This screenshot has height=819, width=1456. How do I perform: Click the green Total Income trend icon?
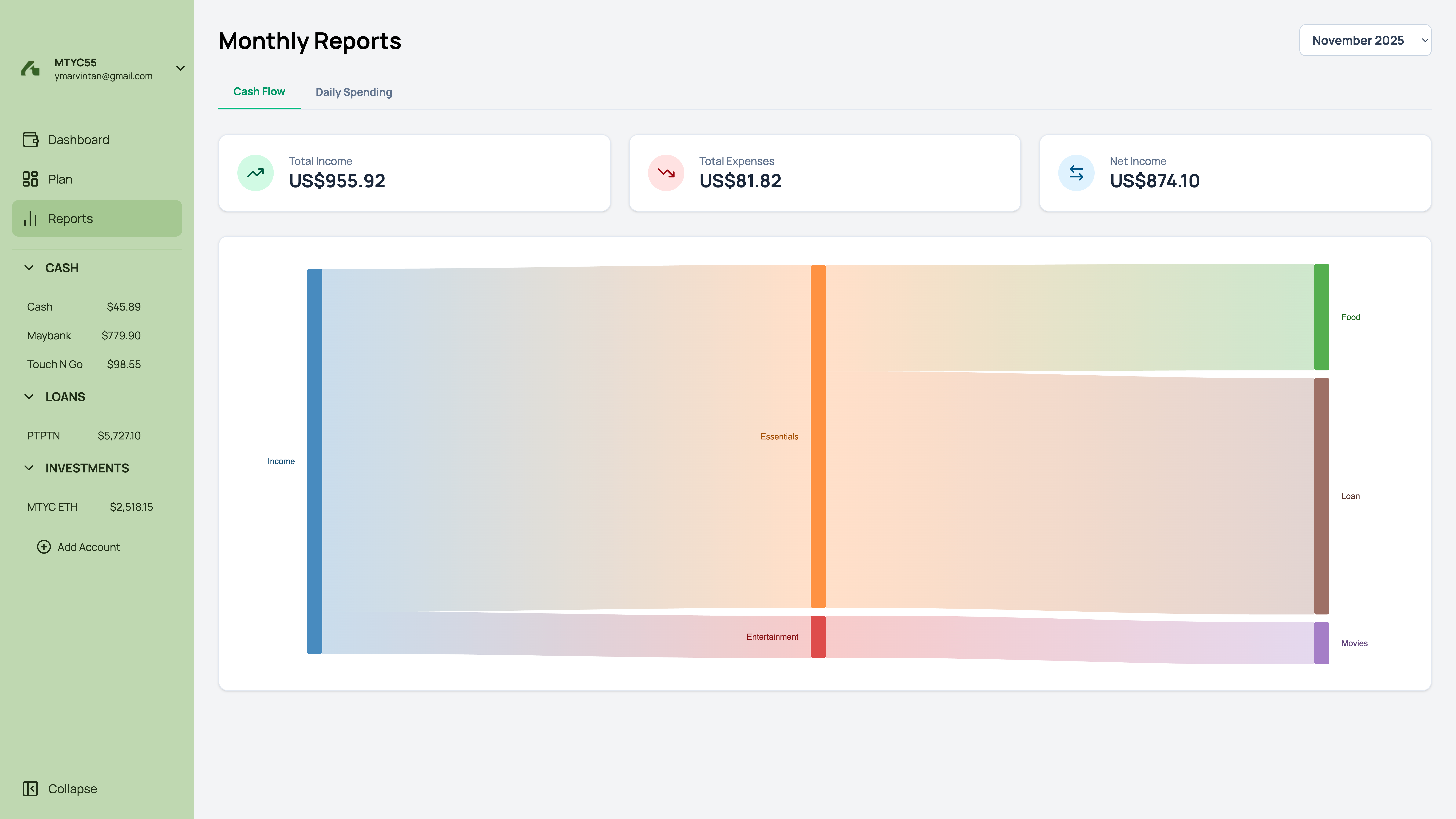coord(256,173)
